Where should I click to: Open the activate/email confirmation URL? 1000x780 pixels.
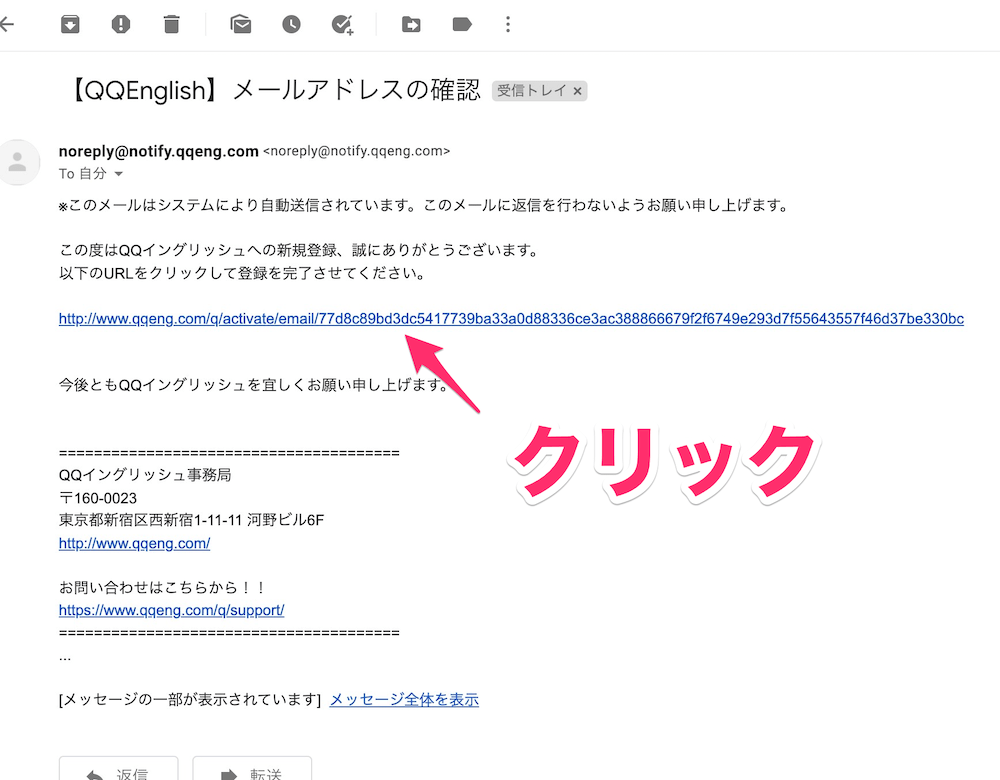coord(511,319)
